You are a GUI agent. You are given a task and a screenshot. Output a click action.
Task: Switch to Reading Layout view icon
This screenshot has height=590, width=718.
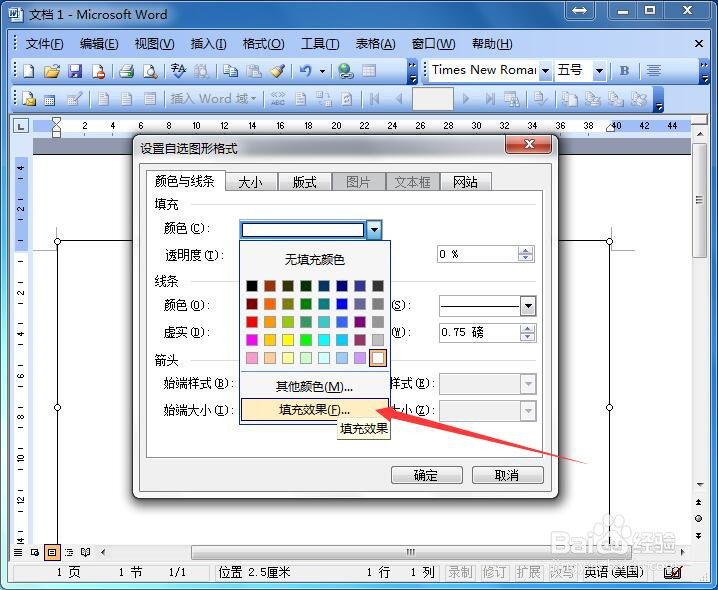pos(86,552)
